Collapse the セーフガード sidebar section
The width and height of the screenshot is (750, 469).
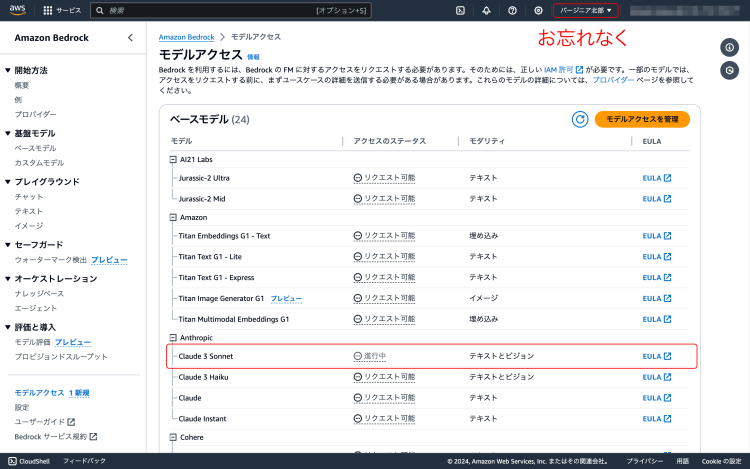pyautogui.click(x=8, y=245)
